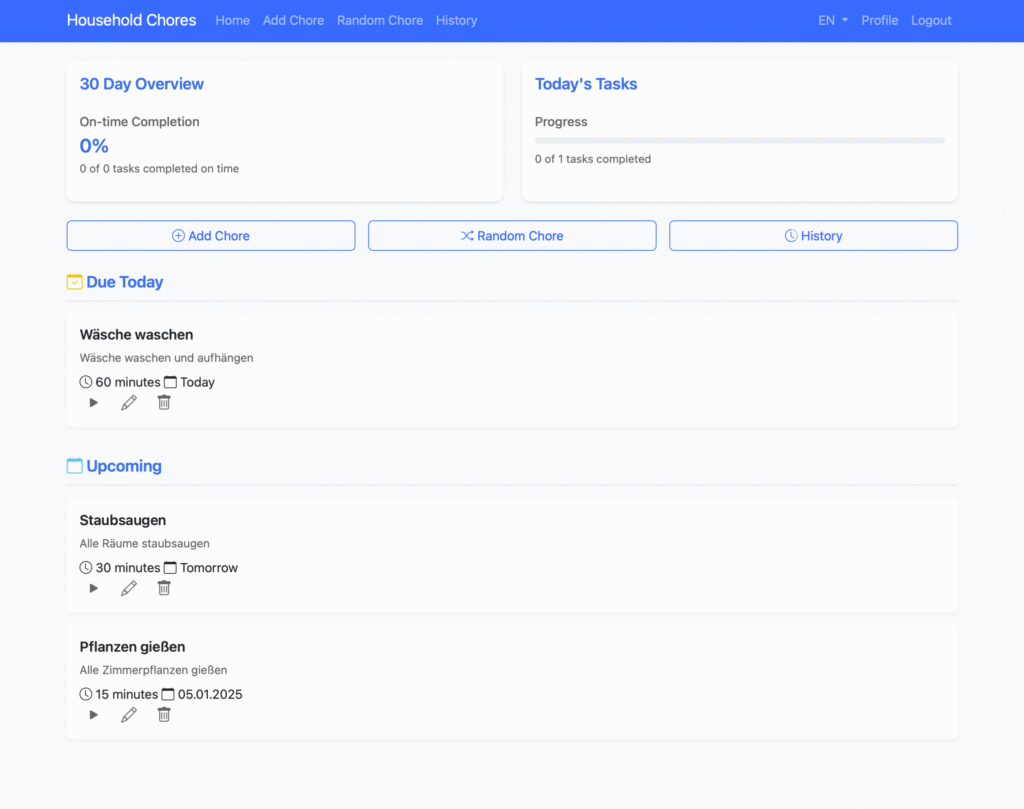Start the Wäsche waschen chore
The image size is (1024, 809).
[x=94, y=403]
